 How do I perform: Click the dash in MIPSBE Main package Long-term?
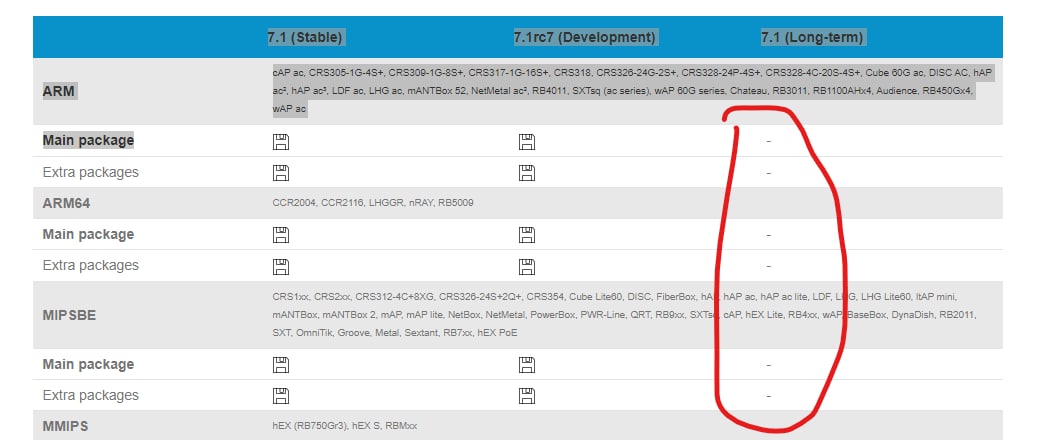(x=768, y=365)
